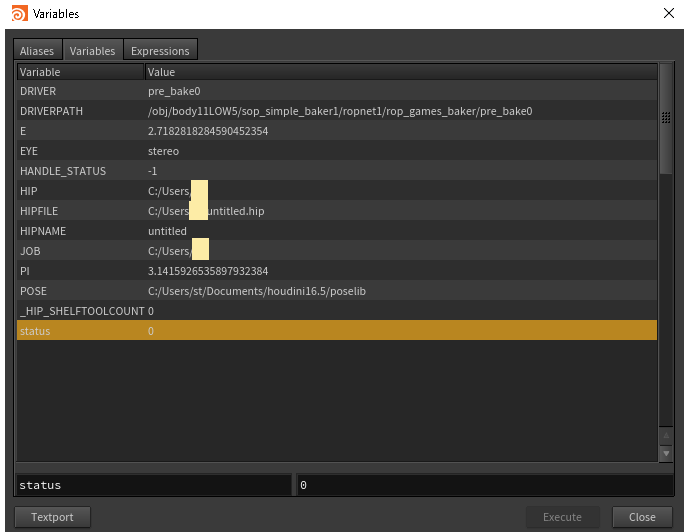Click the variable name input field
684x532 pixels.
pos(154,485)
